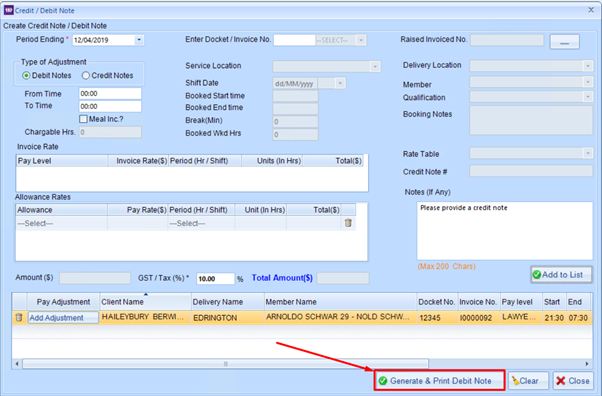Click the From Time input field
Screen dimensions: 602x396
[110, 93]
